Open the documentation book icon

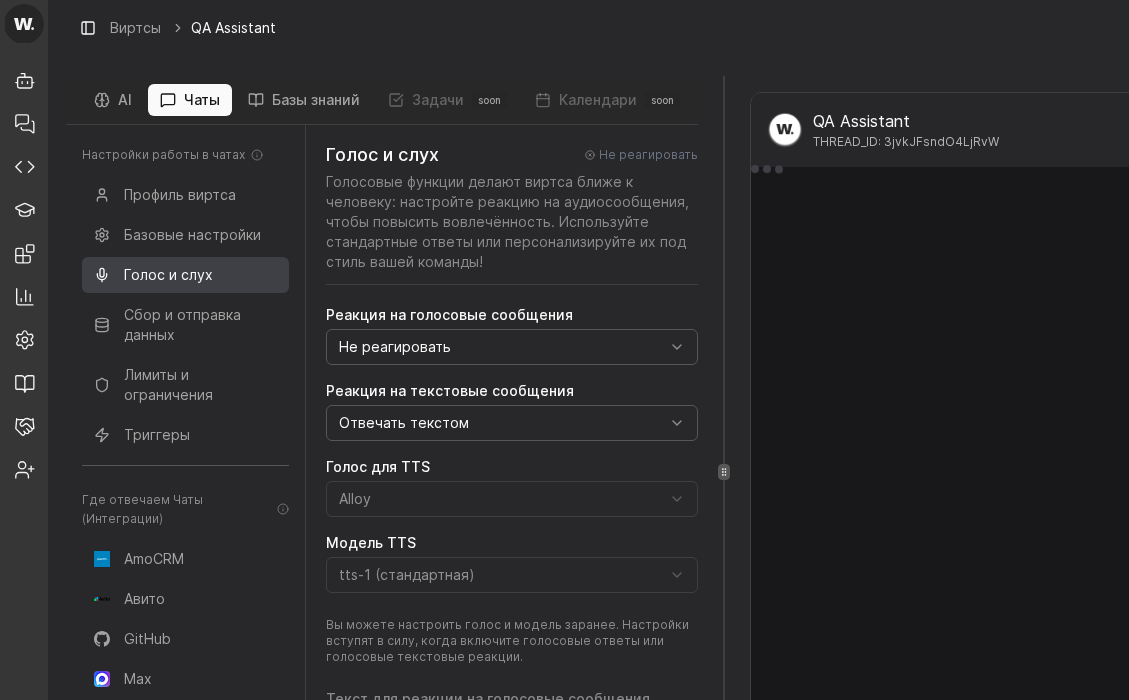coord(24,383)
